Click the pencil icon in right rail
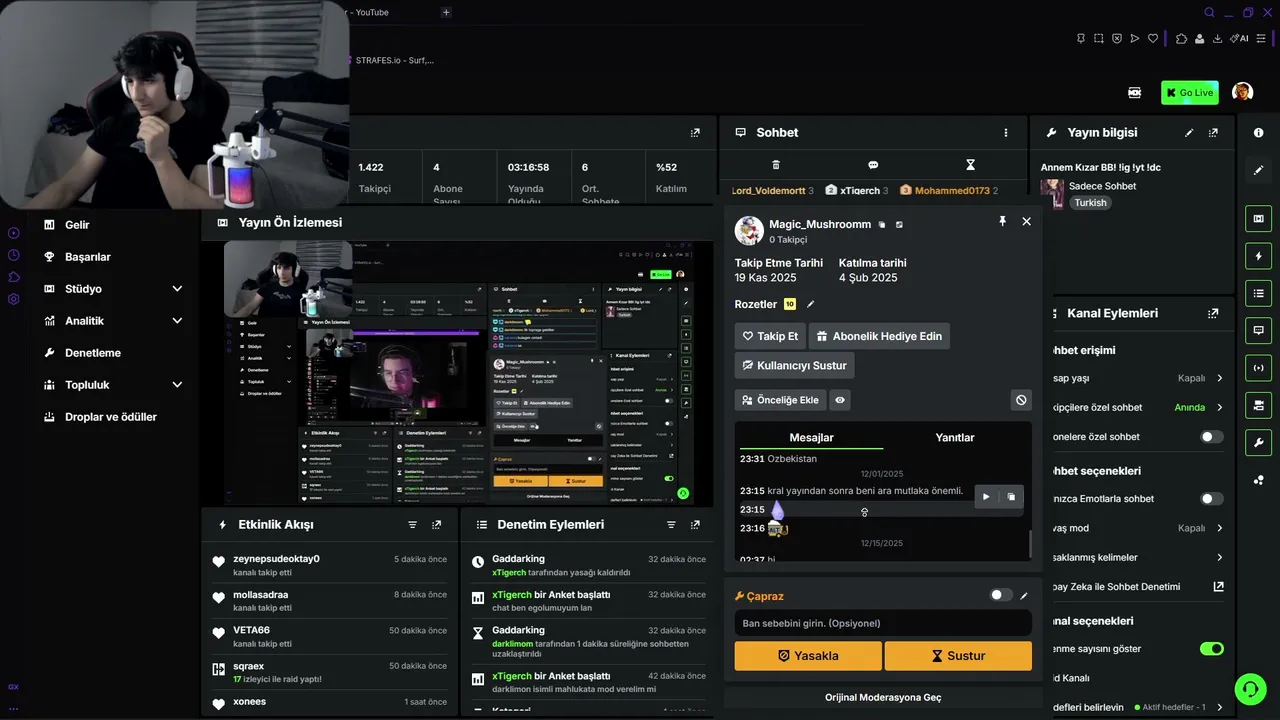The width and height of the screenshot is (1280, 720). (x=1258, y=170)
